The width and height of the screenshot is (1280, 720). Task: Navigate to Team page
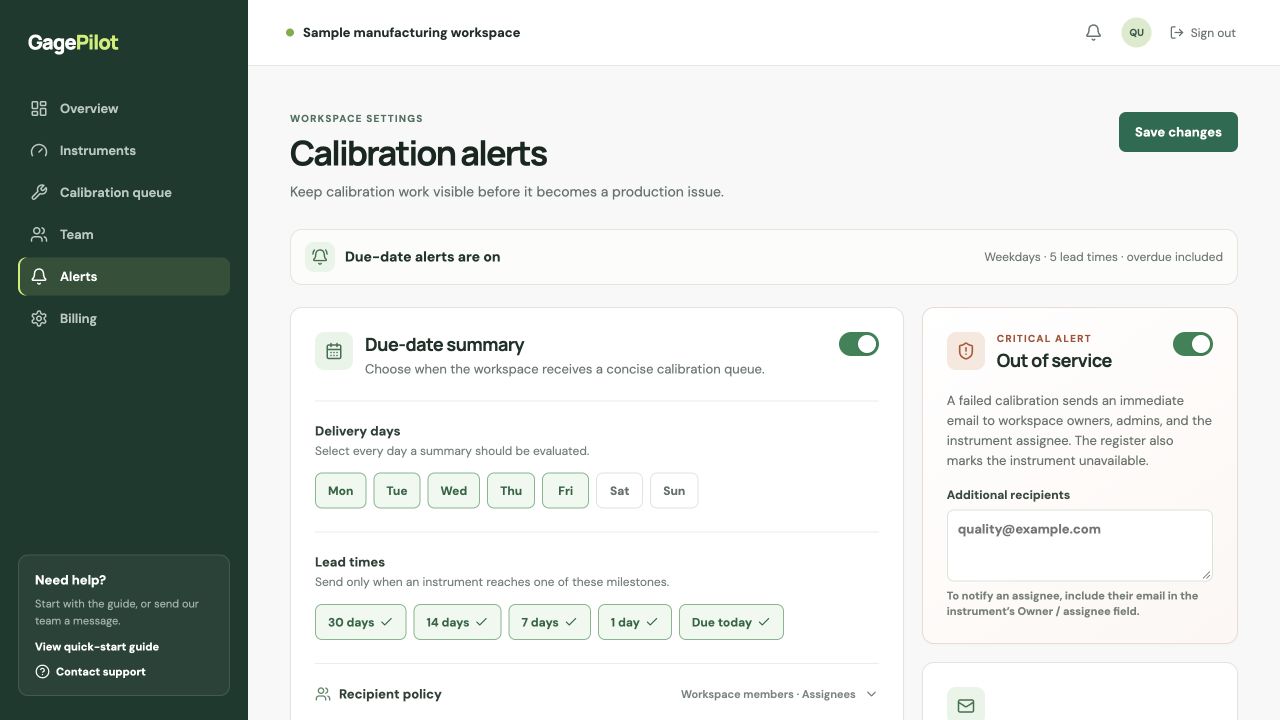[124, 234]
